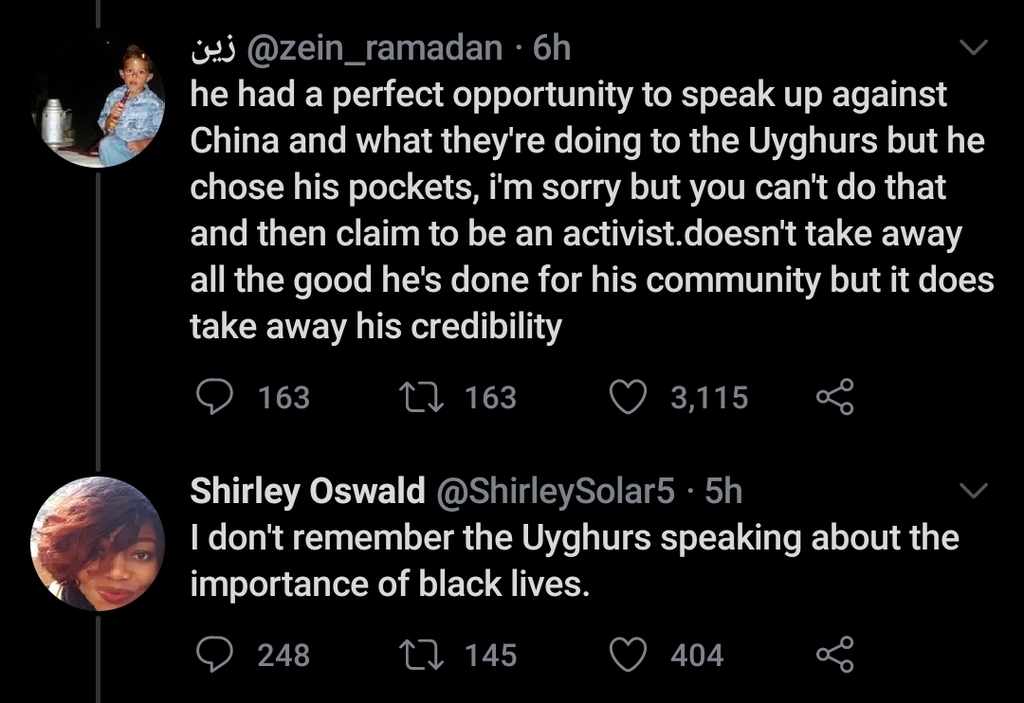Open dropdown menu on Shirley Oswald's tweet

pyautogui.click(x=972, y=490)
